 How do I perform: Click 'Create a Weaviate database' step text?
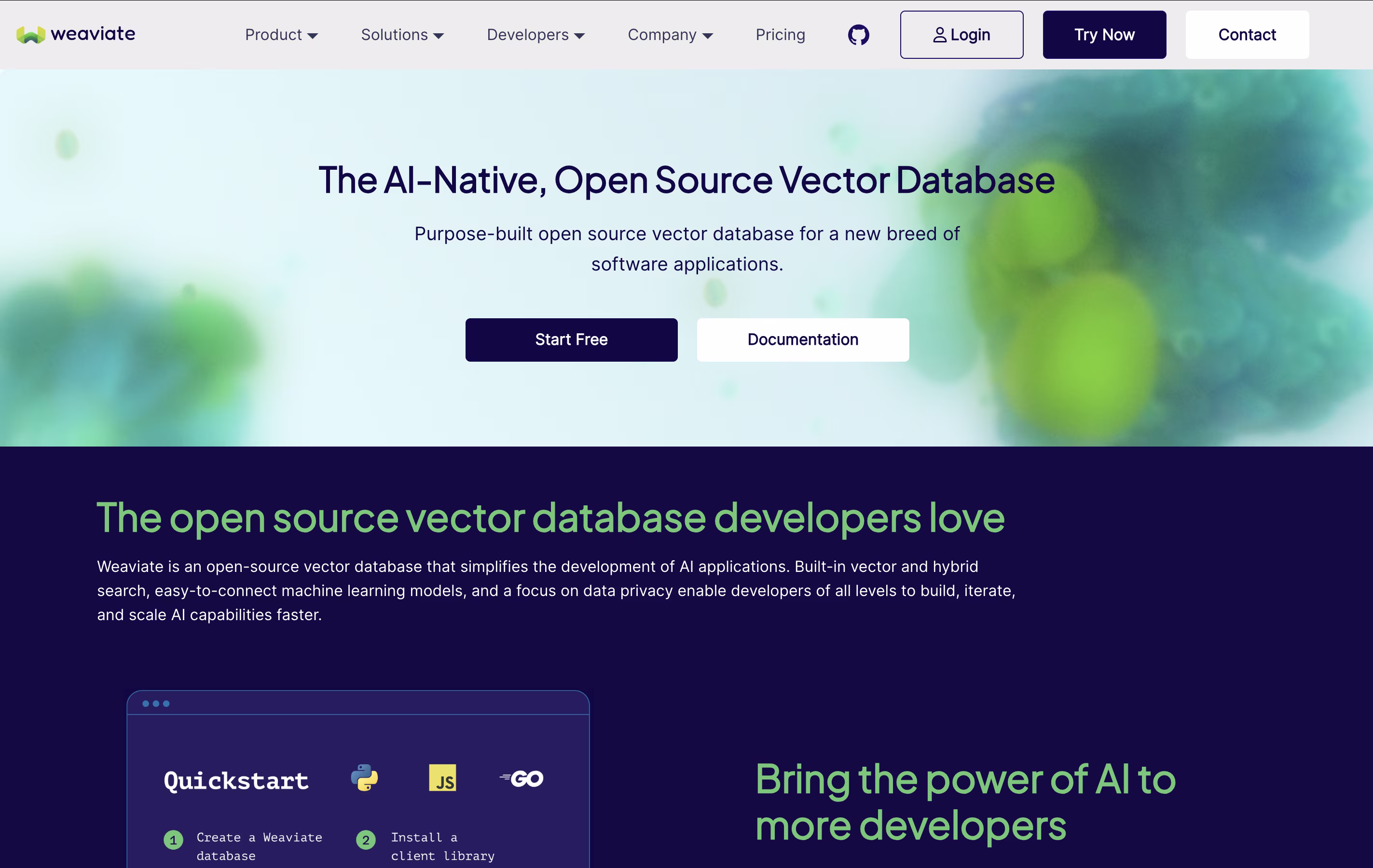coord(260,846)
